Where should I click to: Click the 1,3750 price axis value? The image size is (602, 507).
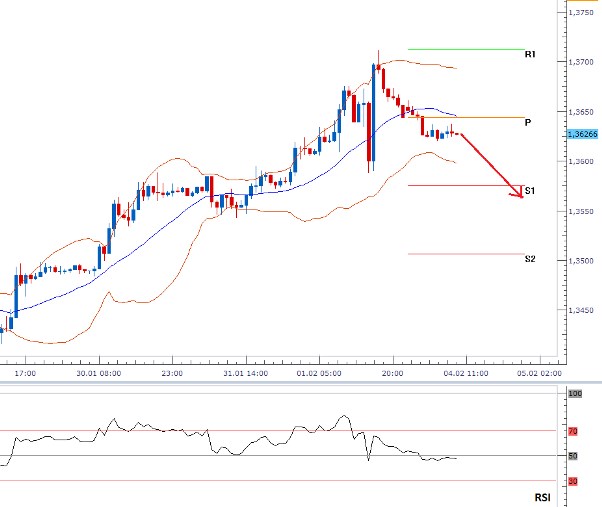581,12
